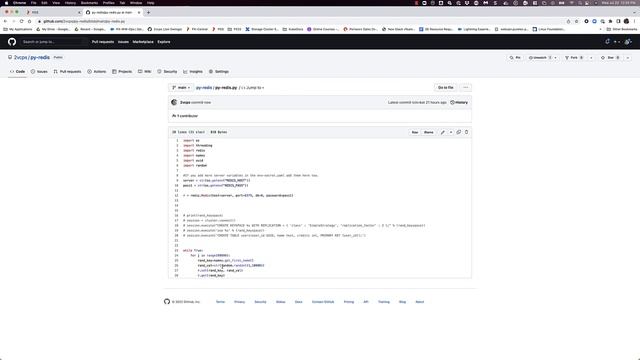Open the notifications bell in GitHub header
Screen dimensions: 640x360
607,42
